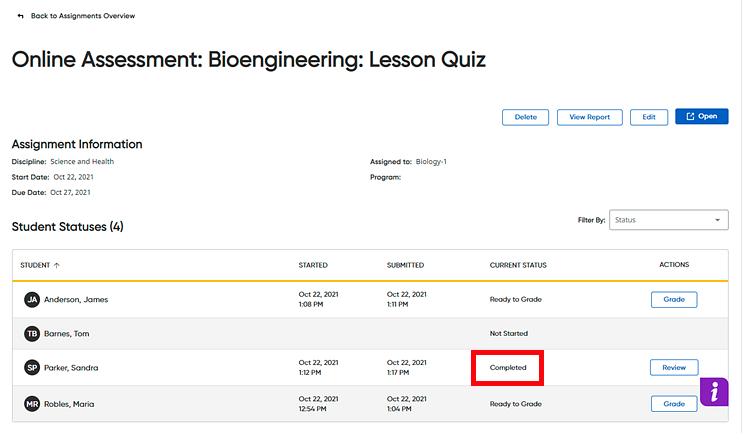Click the back arrow icon

click(20, 16)
